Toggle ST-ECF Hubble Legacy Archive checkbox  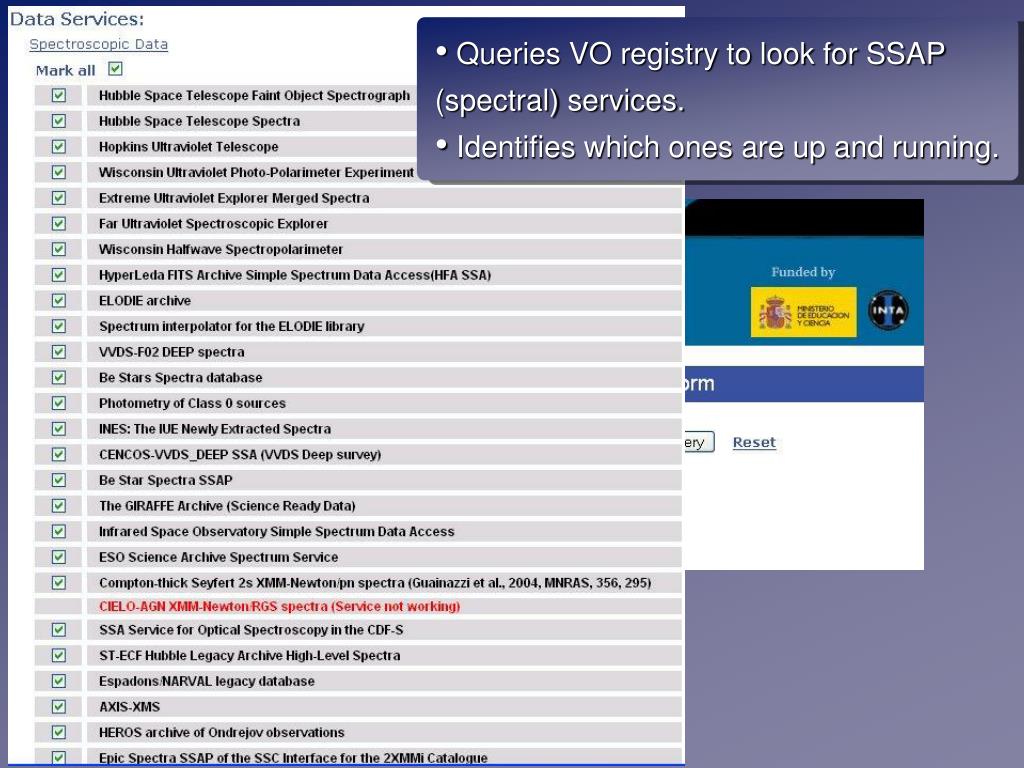point(59,655)
